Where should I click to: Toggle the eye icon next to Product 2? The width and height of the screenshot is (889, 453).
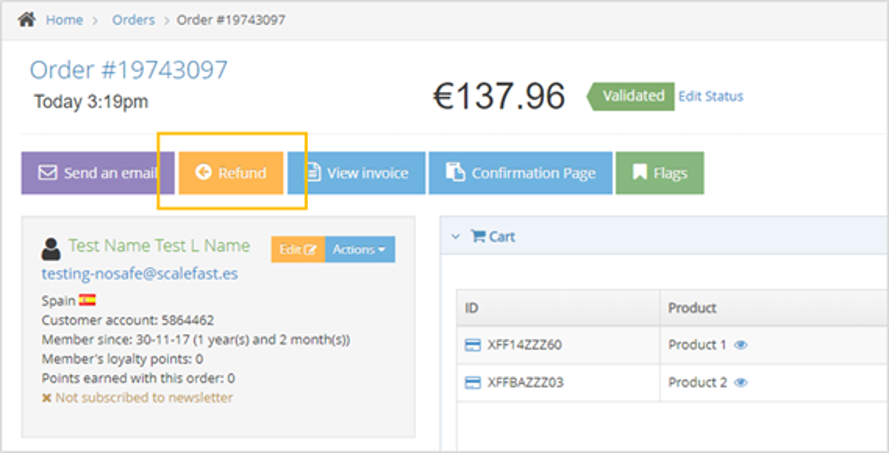tap(741, 383)
